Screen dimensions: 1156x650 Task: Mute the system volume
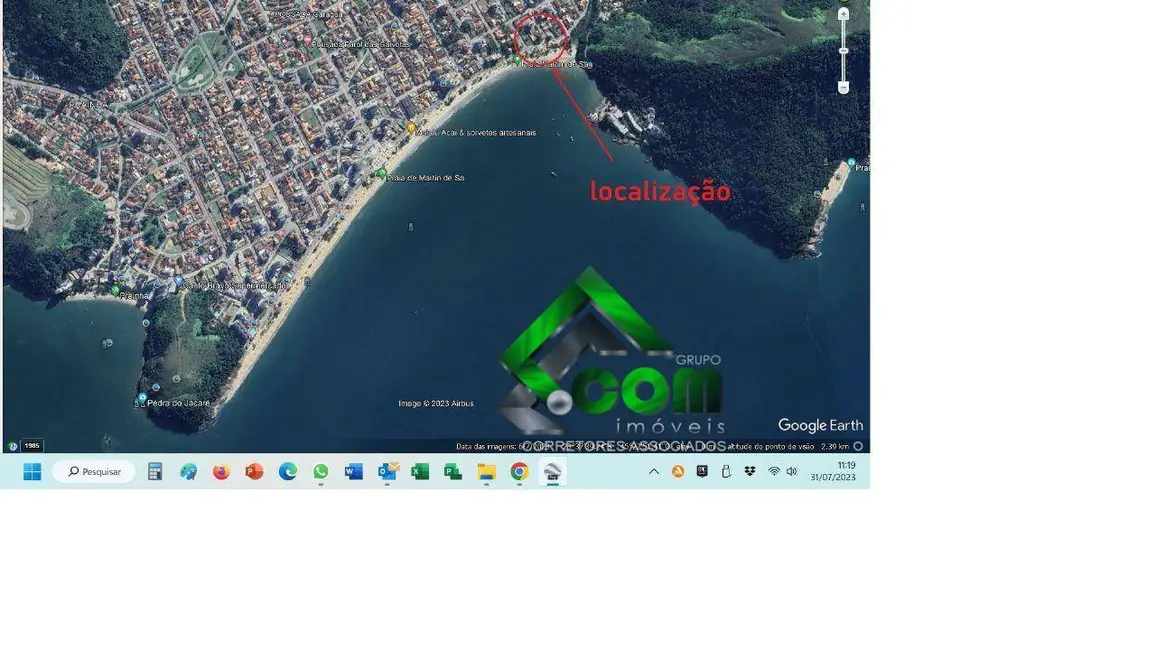[793, 471]
